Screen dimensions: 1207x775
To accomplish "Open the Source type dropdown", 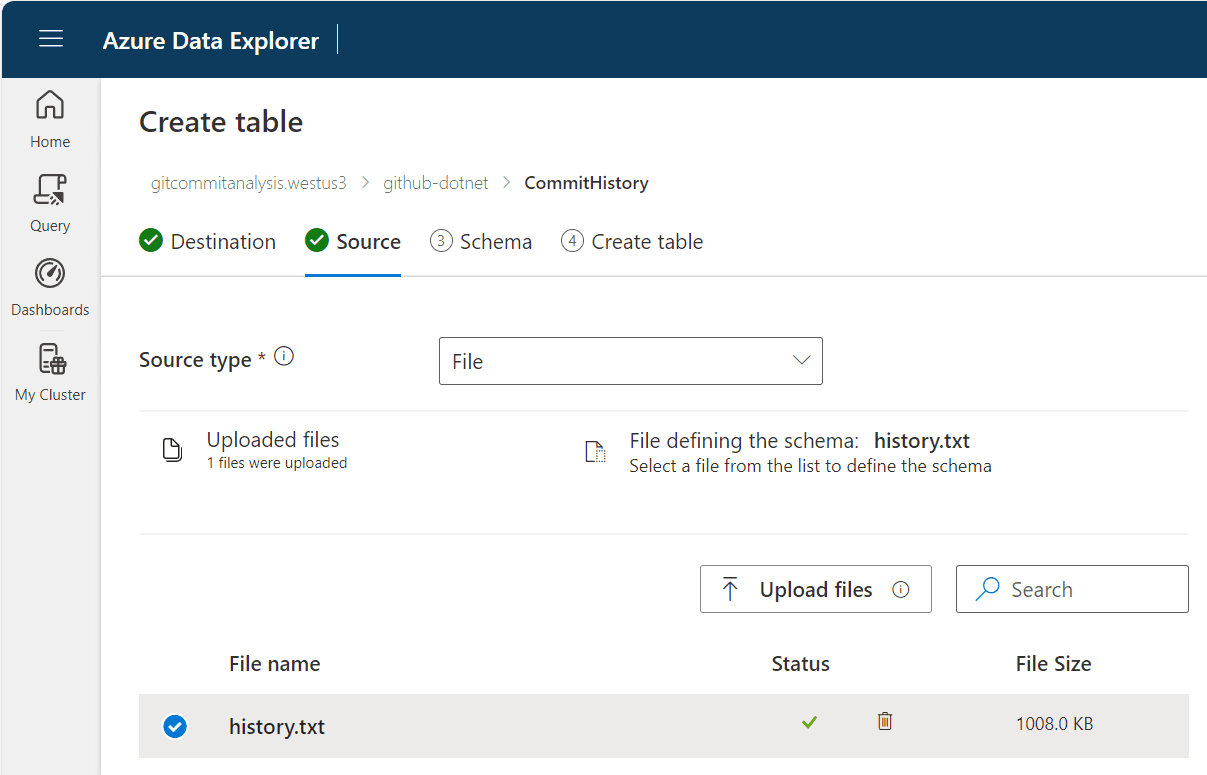I will [801, 361].
